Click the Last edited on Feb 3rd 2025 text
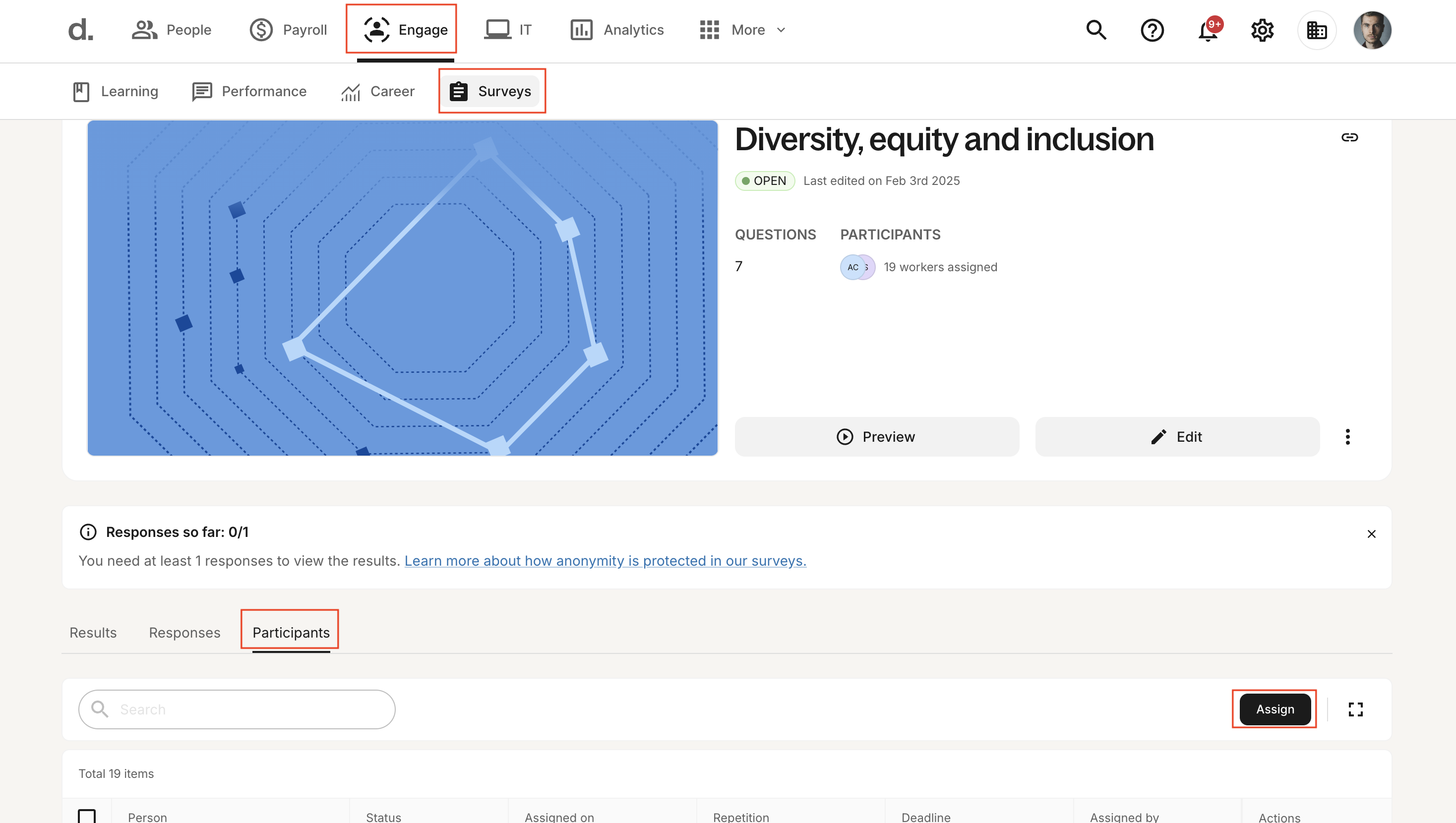This screenshot has width=1456, height=823. click(881, 181)
